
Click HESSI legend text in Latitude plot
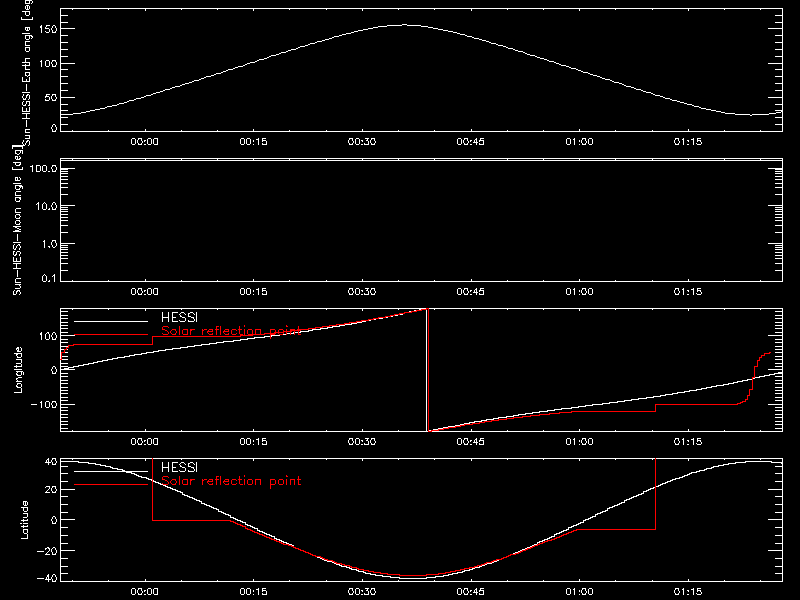pos(179,468)
